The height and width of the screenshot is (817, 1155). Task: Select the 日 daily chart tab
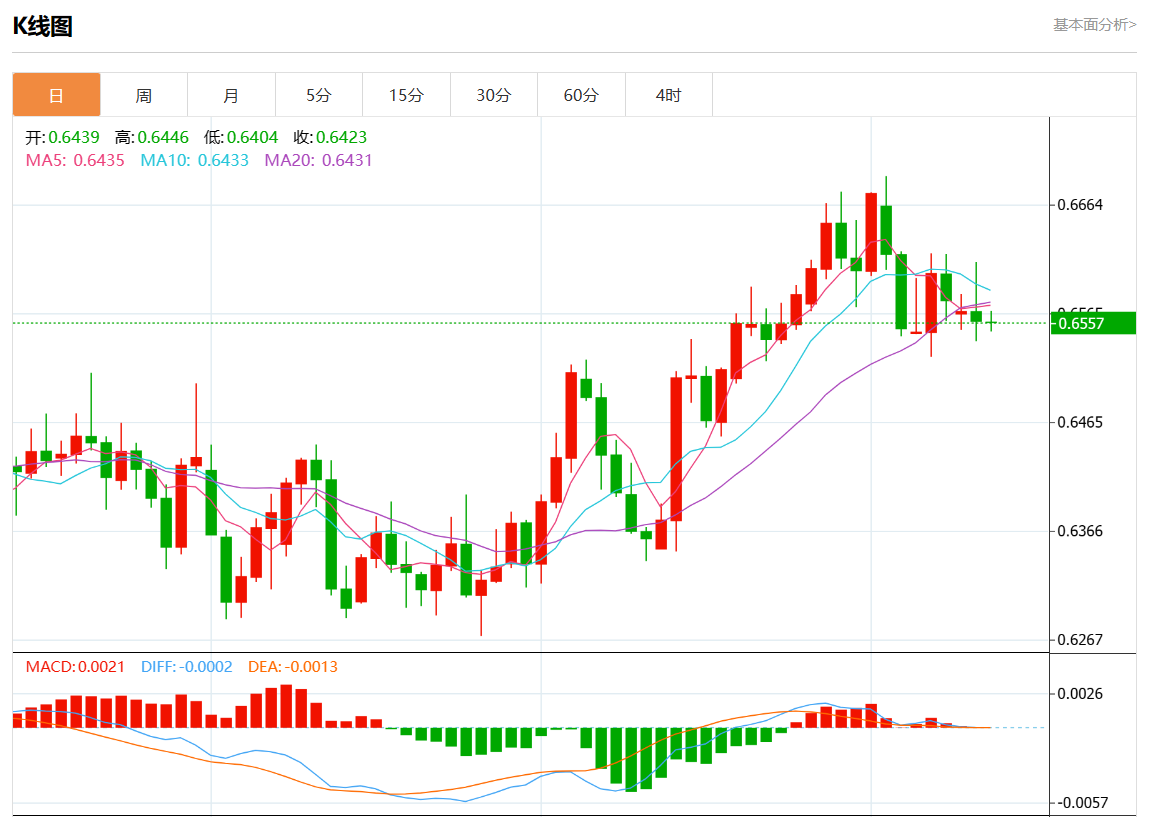click(x=56, y=95)
